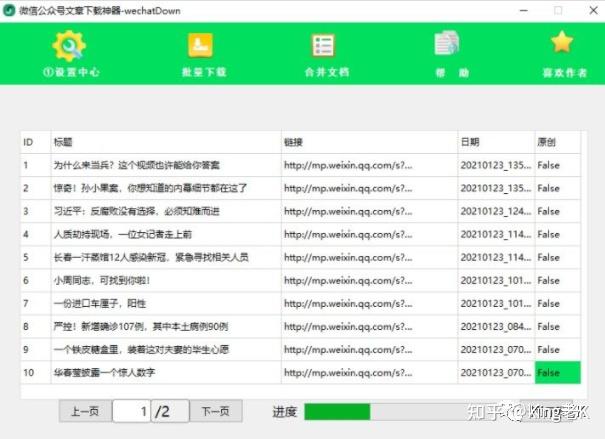Click the 链接 column header
The image size is (605, 439).
(367, 142)
